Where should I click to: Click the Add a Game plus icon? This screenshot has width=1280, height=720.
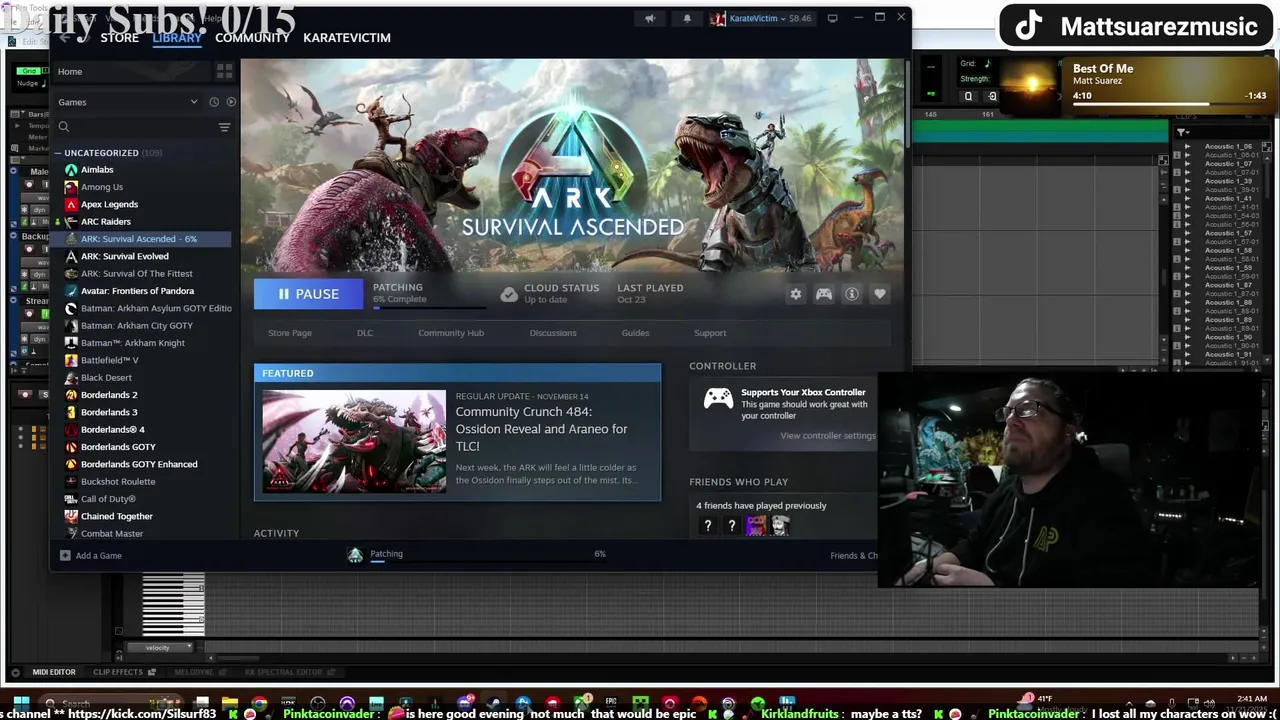coord(65,555)
